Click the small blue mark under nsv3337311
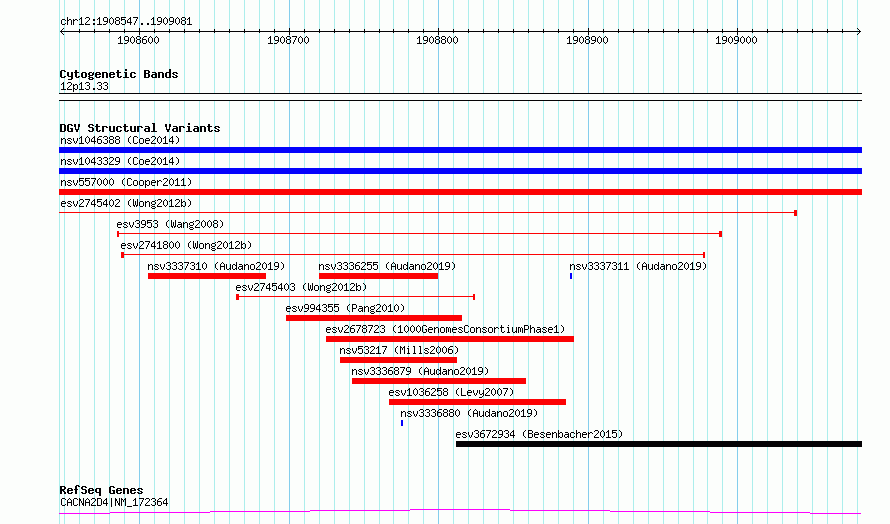This screenshot has width=890, height=524. [x=571, y=276]
